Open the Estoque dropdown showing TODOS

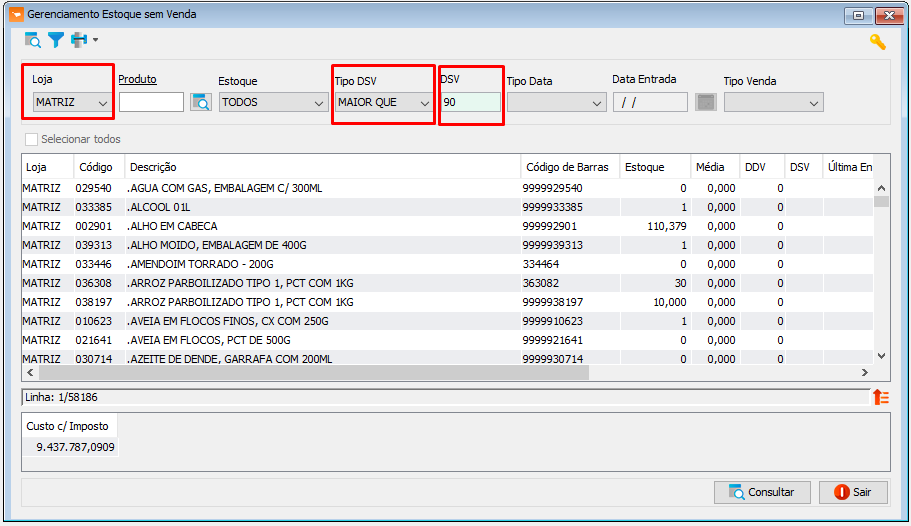coord(273,102)
